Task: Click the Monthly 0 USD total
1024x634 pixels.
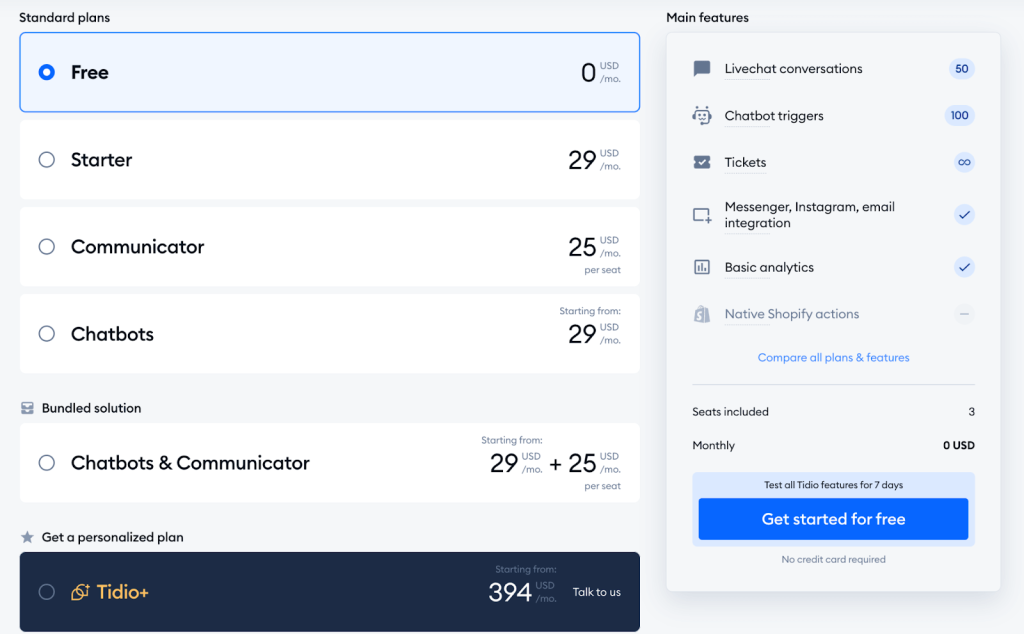Action: (x=959, y=445)
